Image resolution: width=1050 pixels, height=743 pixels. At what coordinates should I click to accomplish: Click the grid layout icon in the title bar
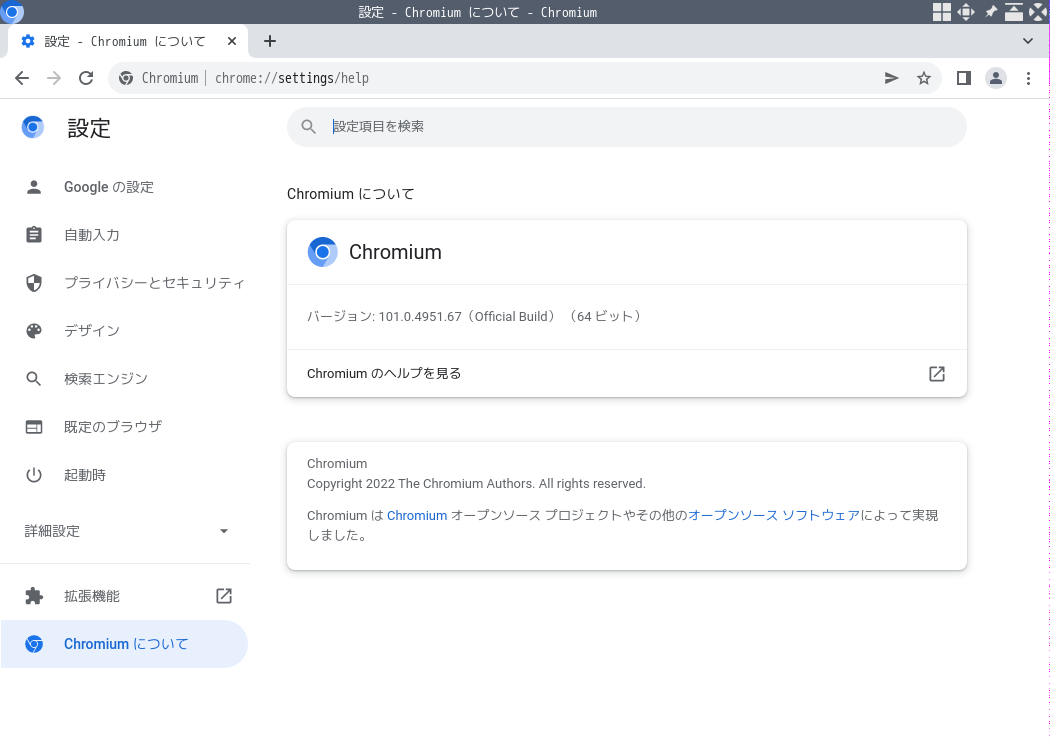click(942, 12)
